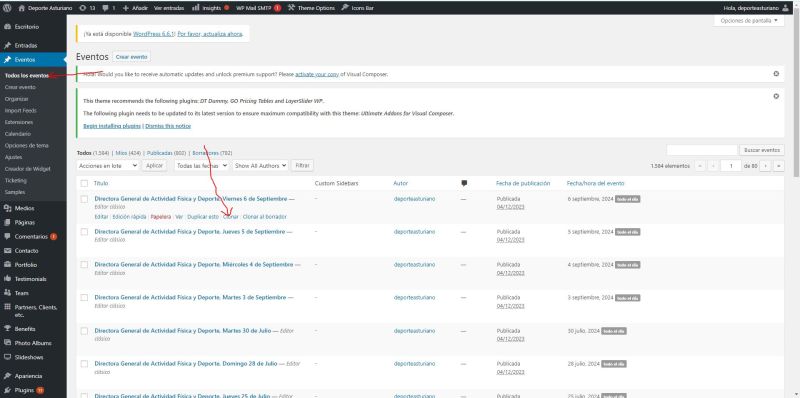Expand the Todas las fechas filter
Screen dimensions: 800x398
click(x=202, y=166)
